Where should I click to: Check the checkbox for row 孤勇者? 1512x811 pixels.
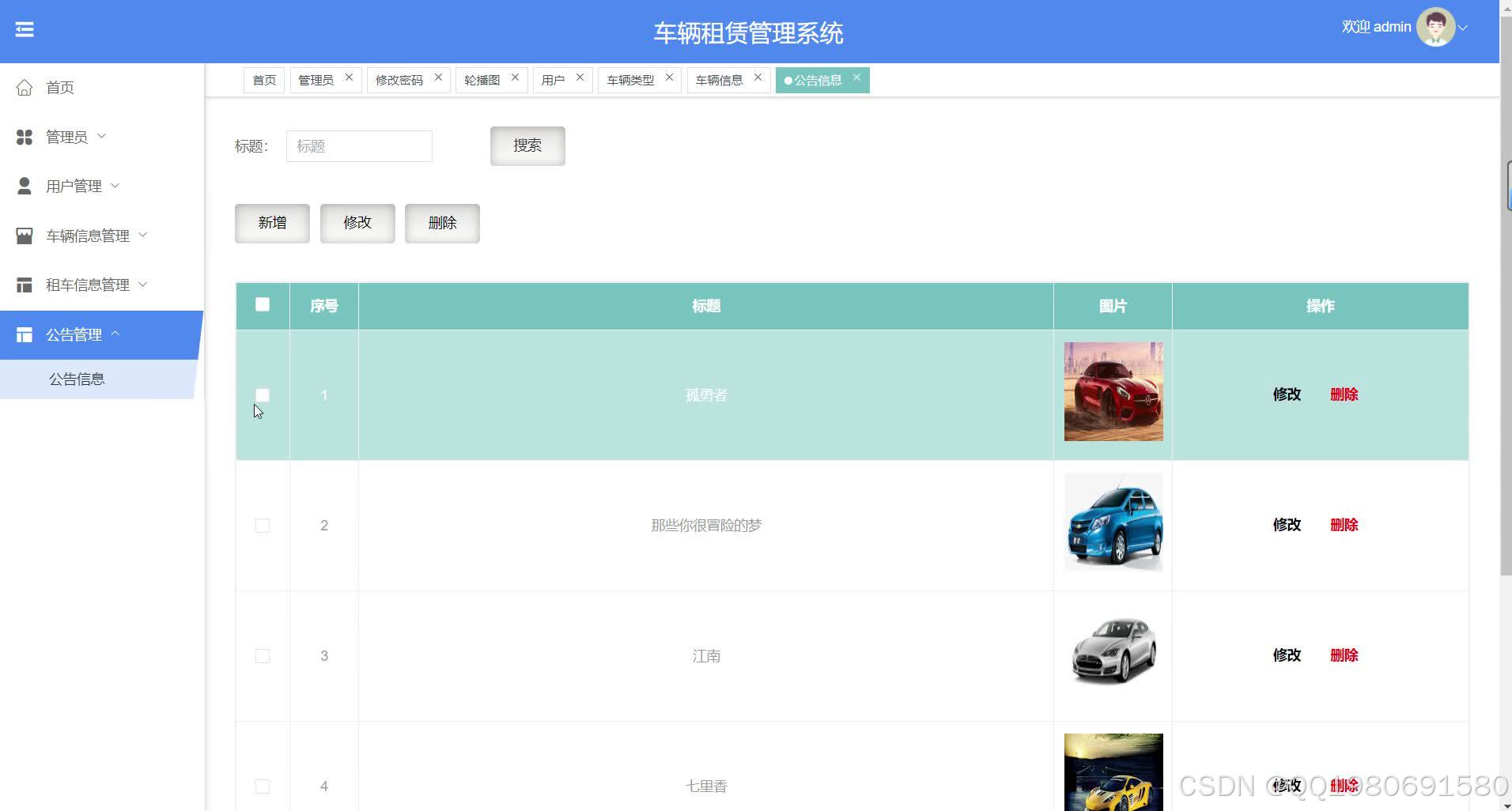click(262, 394)
